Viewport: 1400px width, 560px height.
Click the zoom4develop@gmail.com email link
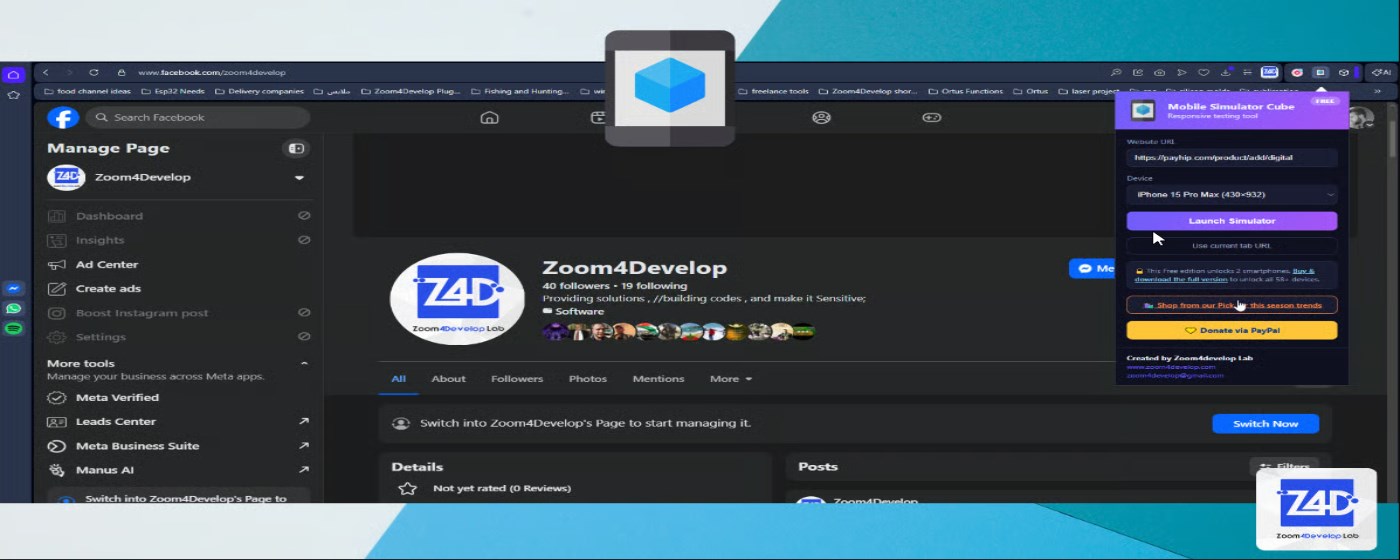coord(1175,376)
